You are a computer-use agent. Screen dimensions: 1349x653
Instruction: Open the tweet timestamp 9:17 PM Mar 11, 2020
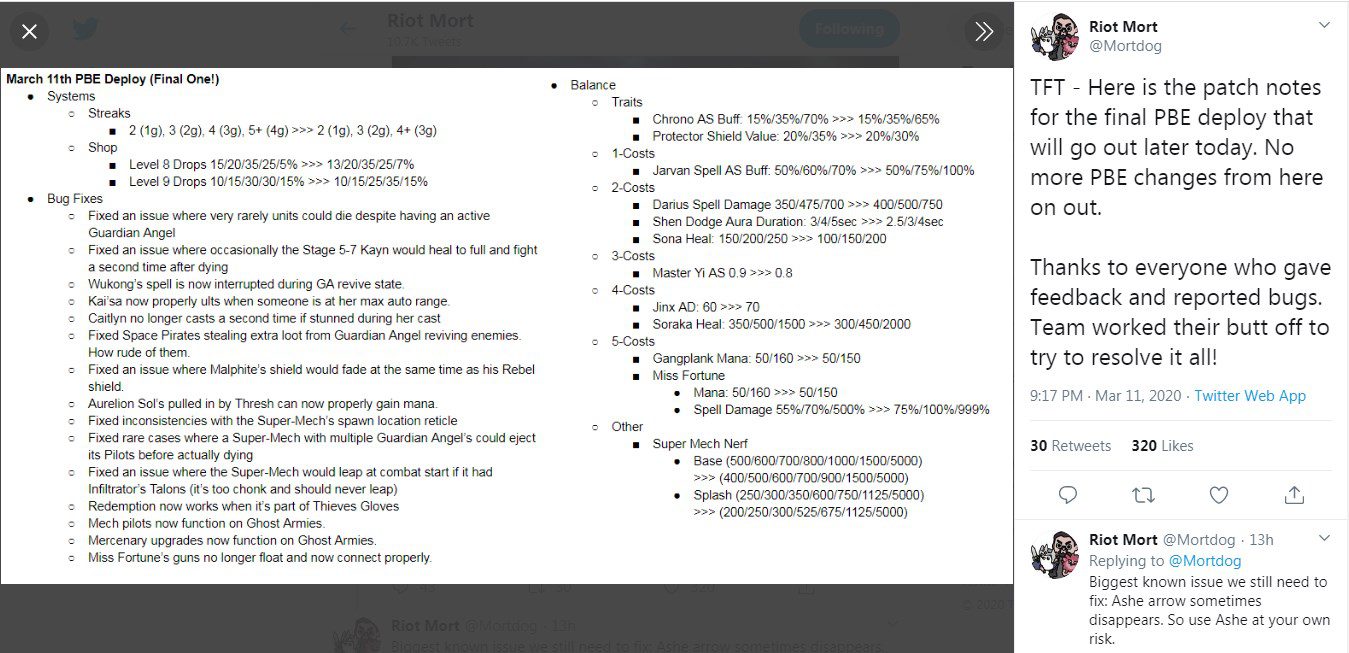coord(1105,396)
